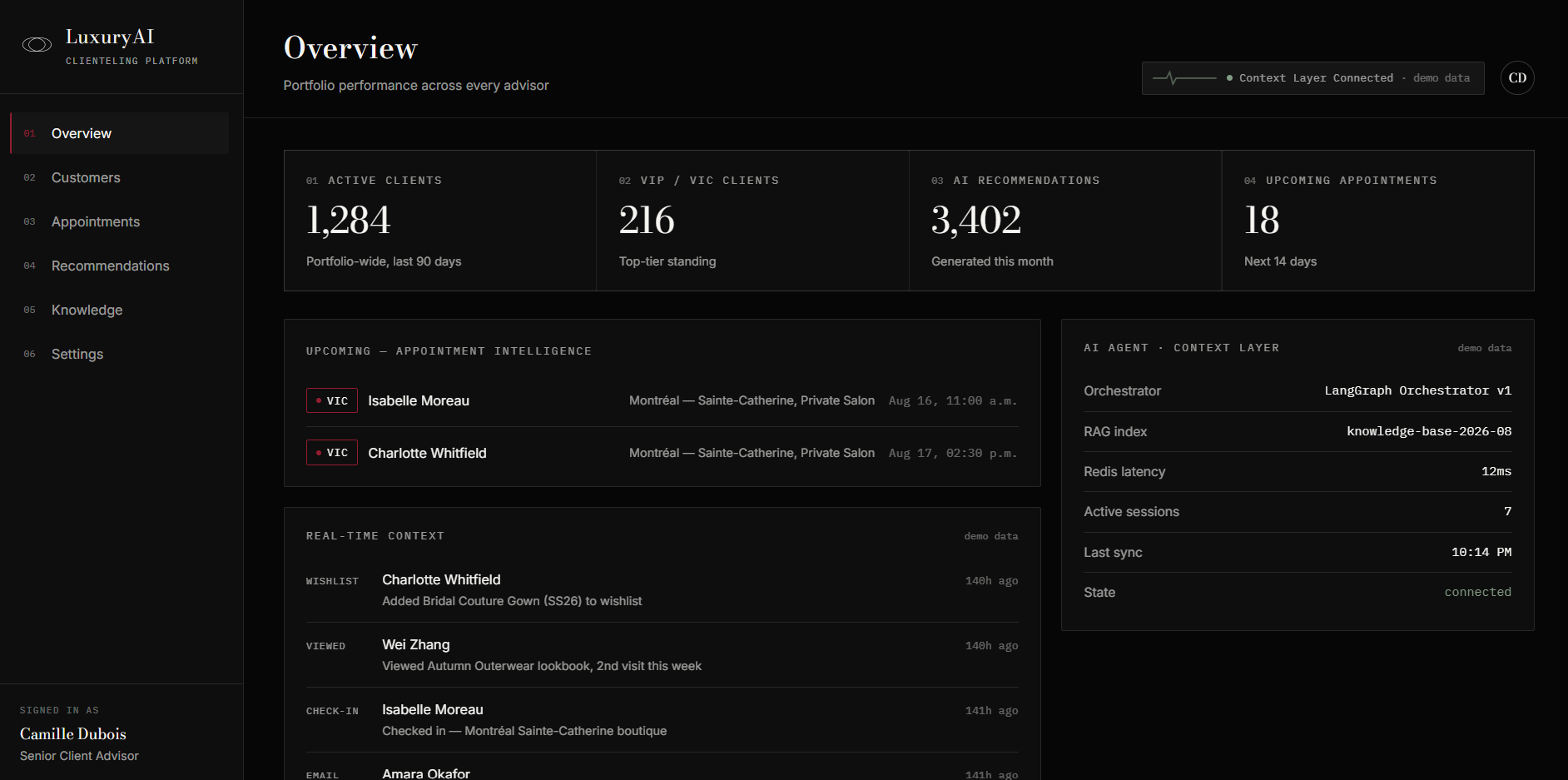Click 'Viewed Autumn Outerwear lookbook' text

pos(486,666)
